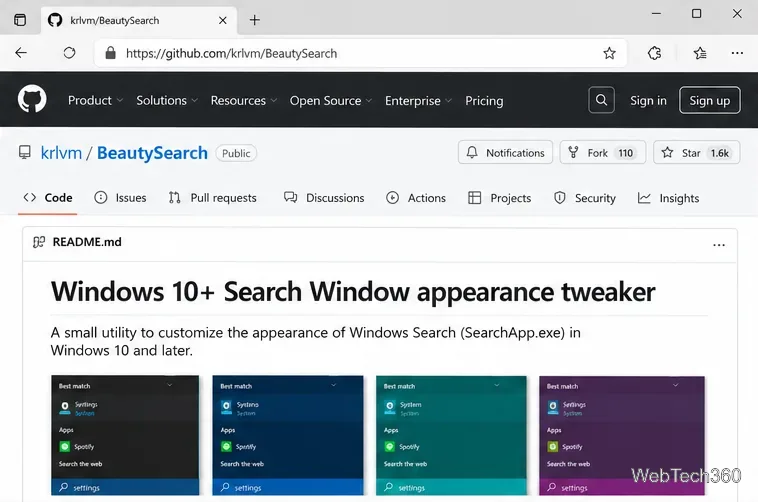Click the GitHub search magnifier button

pyautogui.click(x=601, y=100)
